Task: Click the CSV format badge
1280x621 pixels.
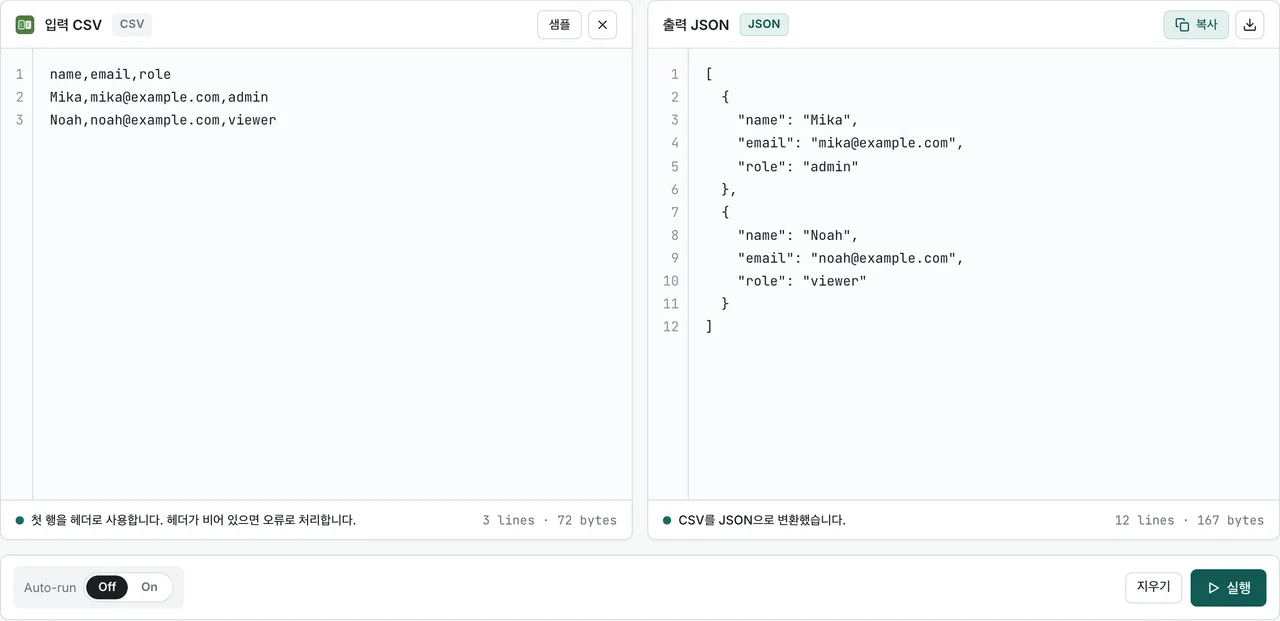Action: click(132, 24)
